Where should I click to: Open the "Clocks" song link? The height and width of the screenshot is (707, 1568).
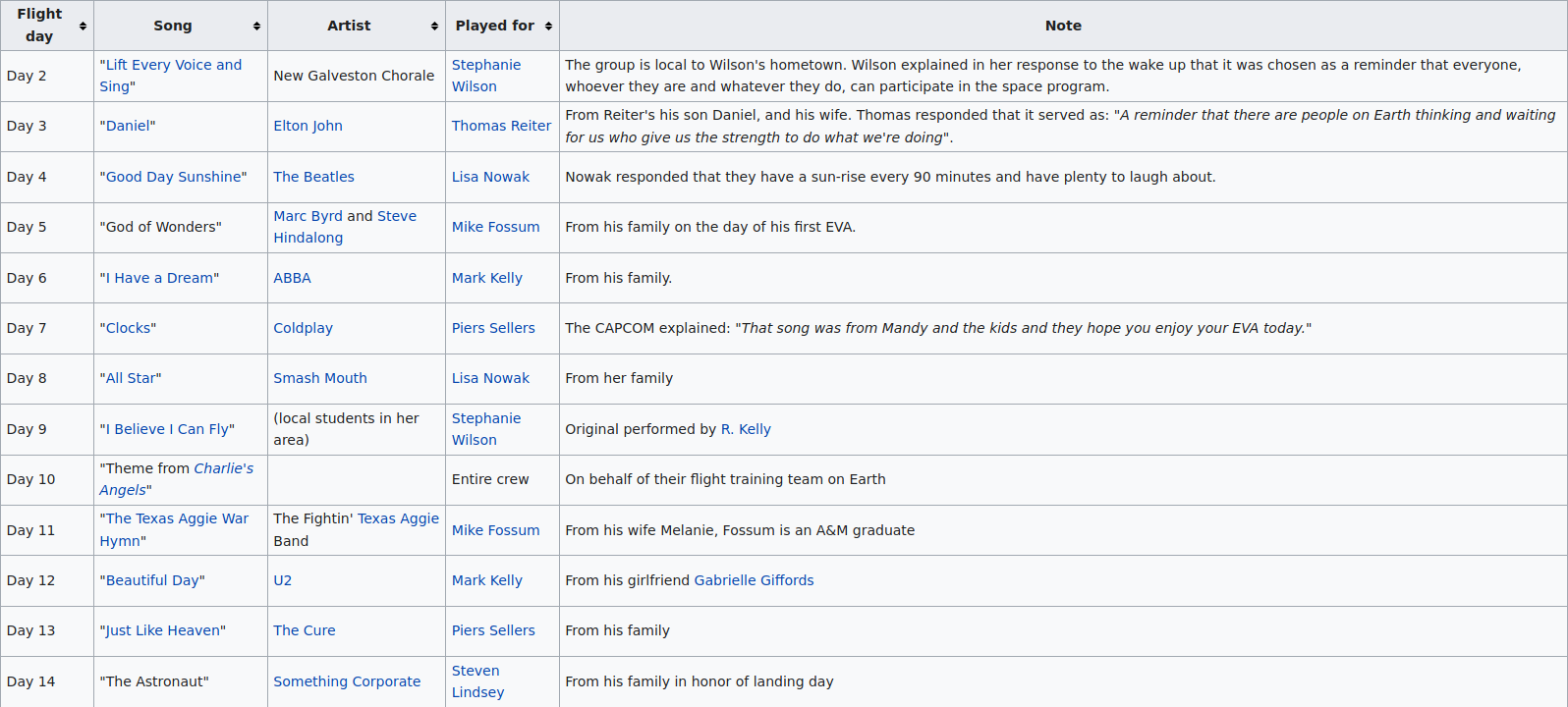[128, 328]
